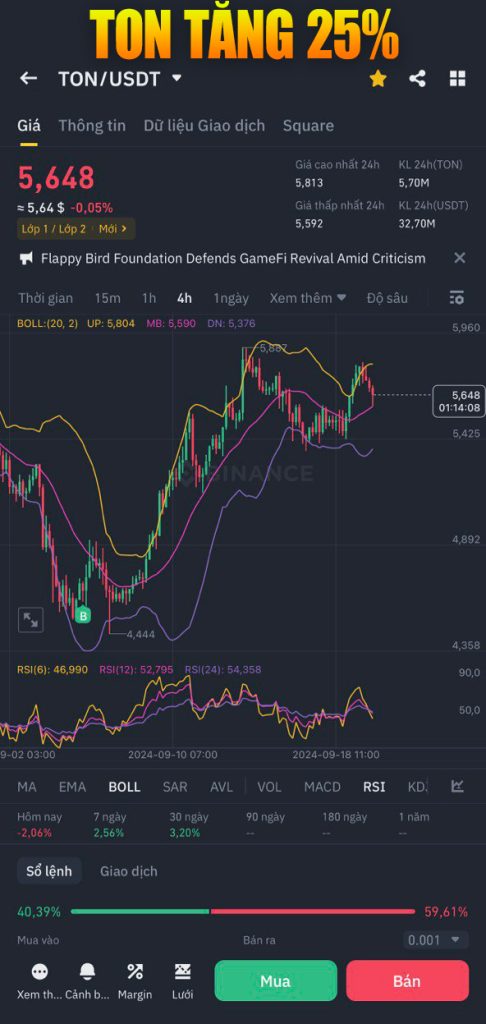The image size is (486, 1024).
Task: Toggle the MACD indicator
Action: click(x=322, y=787)
